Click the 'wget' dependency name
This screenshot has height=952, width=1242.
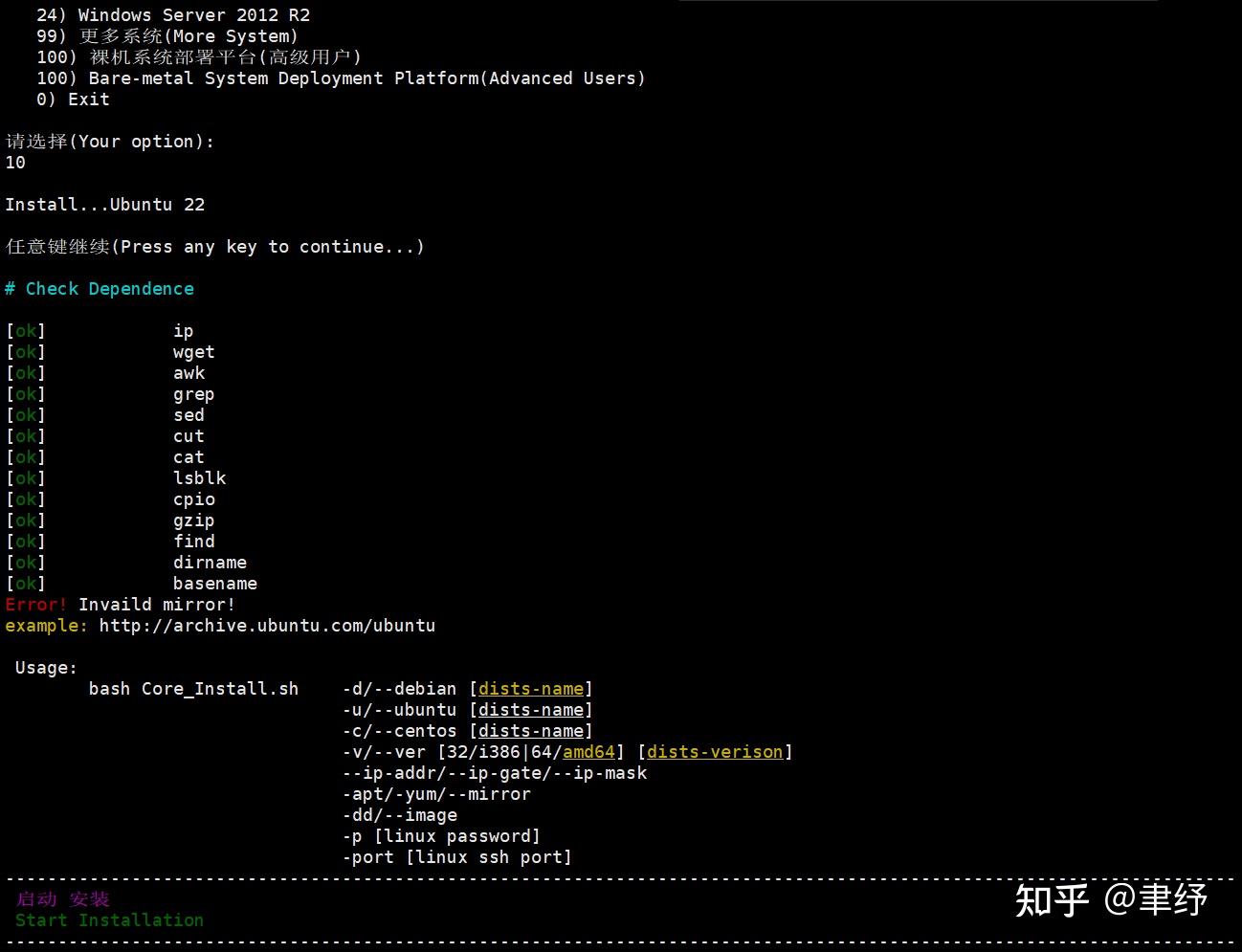coord(194,352)
